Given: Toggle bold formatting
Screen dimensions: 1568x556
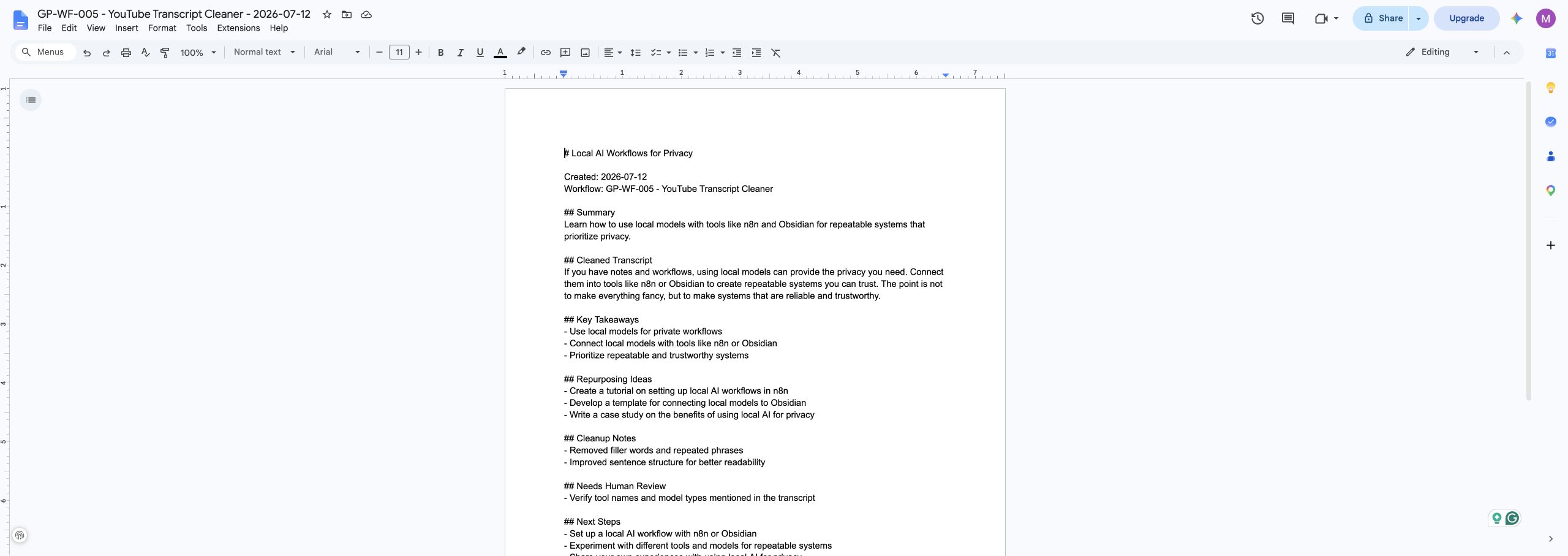Looking at the screenshot, I should point(440,53).
